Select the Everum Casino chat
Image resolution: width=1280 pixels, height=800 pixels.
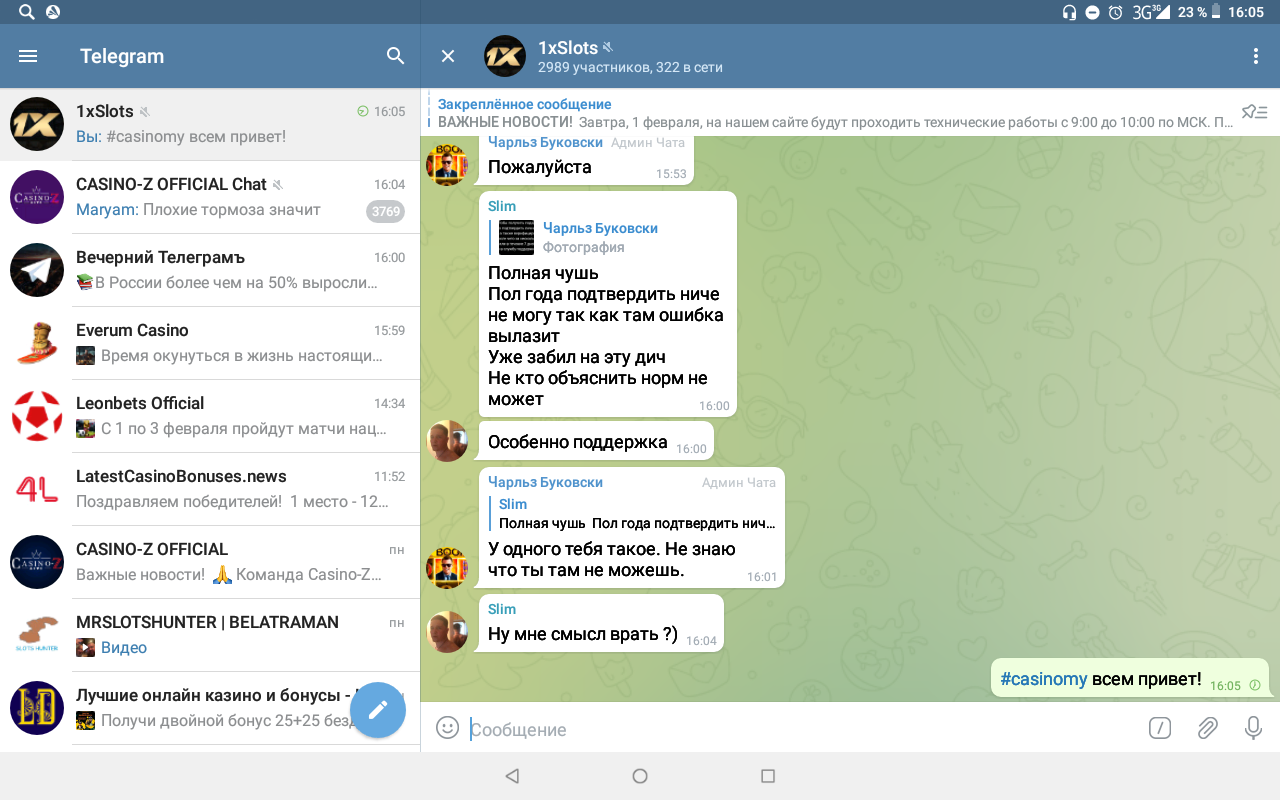[210, 343]
